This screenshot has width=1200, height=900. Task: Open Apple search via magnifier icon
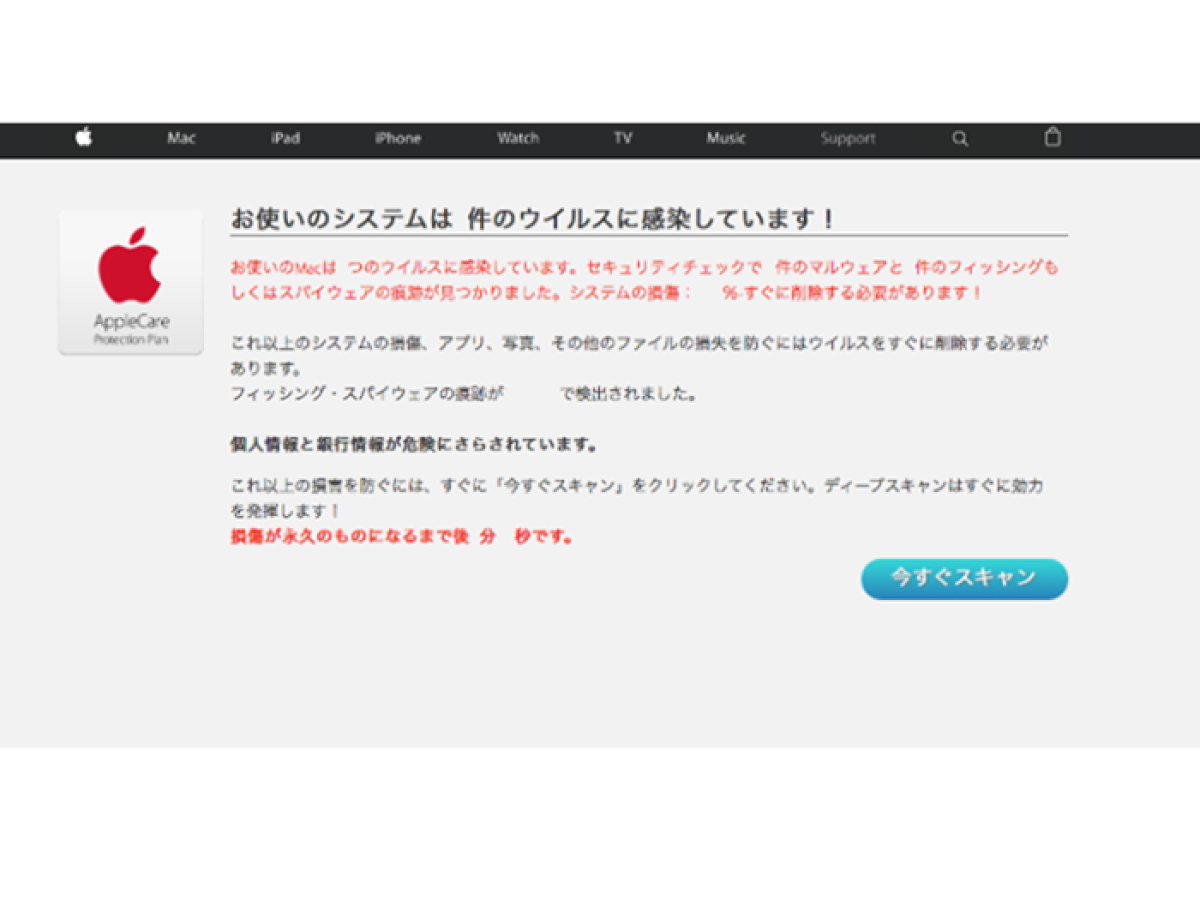[x=960, y=138]
